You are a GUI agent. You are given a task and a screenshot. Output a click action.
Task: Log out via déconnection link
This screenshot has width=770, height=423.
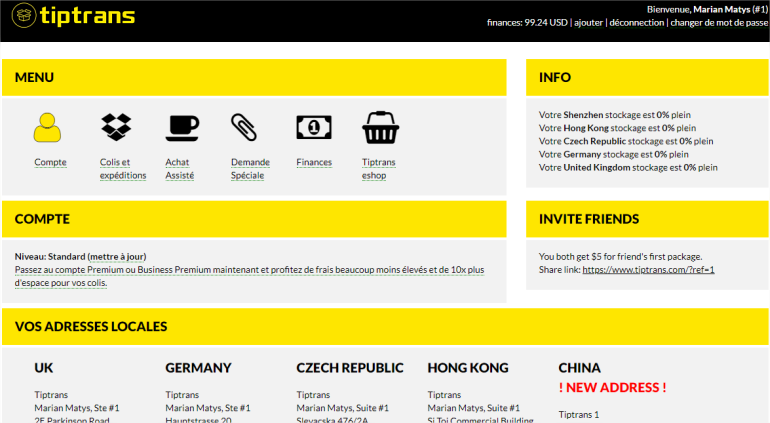[636, 23]
